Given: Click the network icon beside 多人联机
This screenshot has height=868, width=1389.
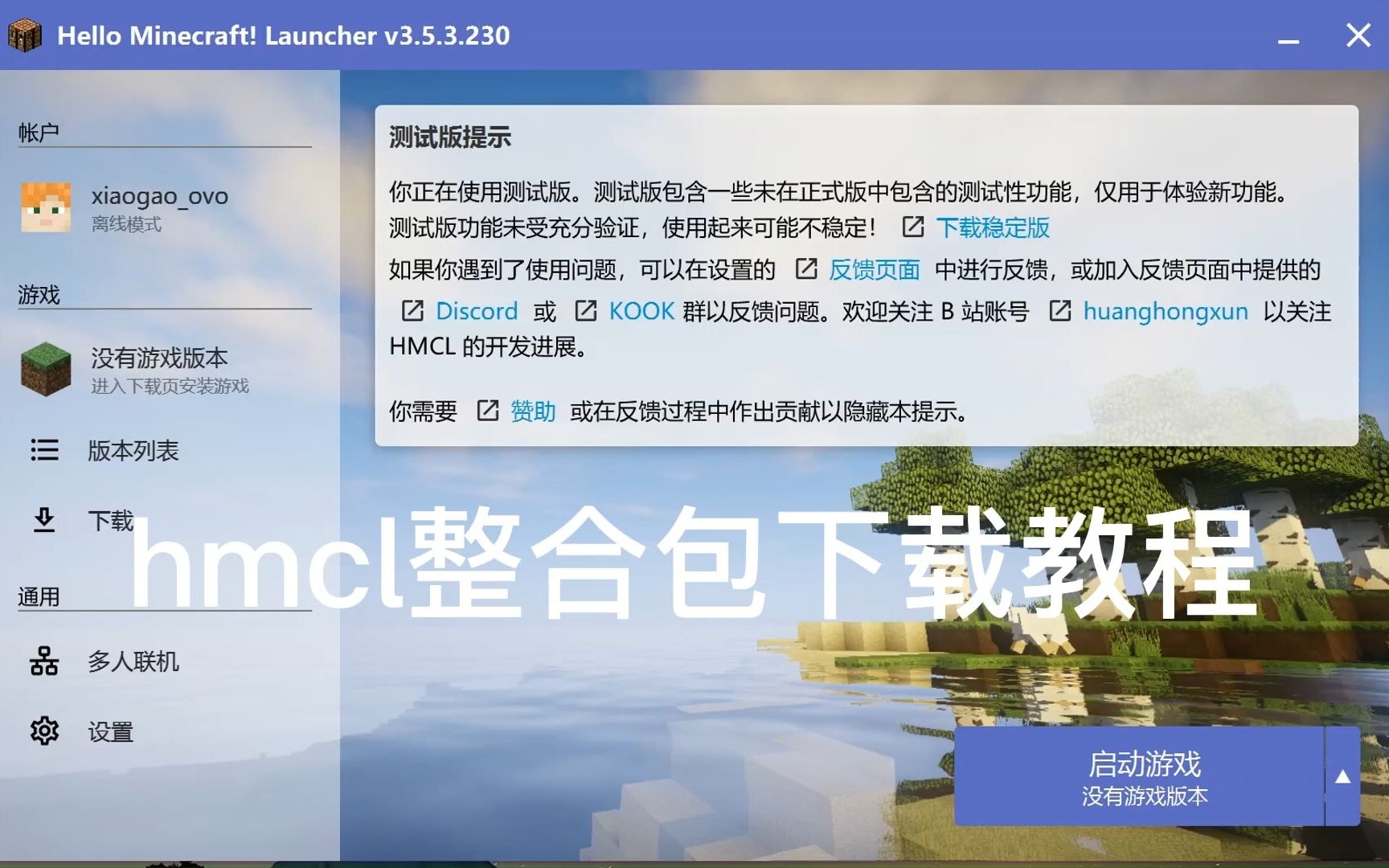Looking at the screenshot, I should coord(44,661).
